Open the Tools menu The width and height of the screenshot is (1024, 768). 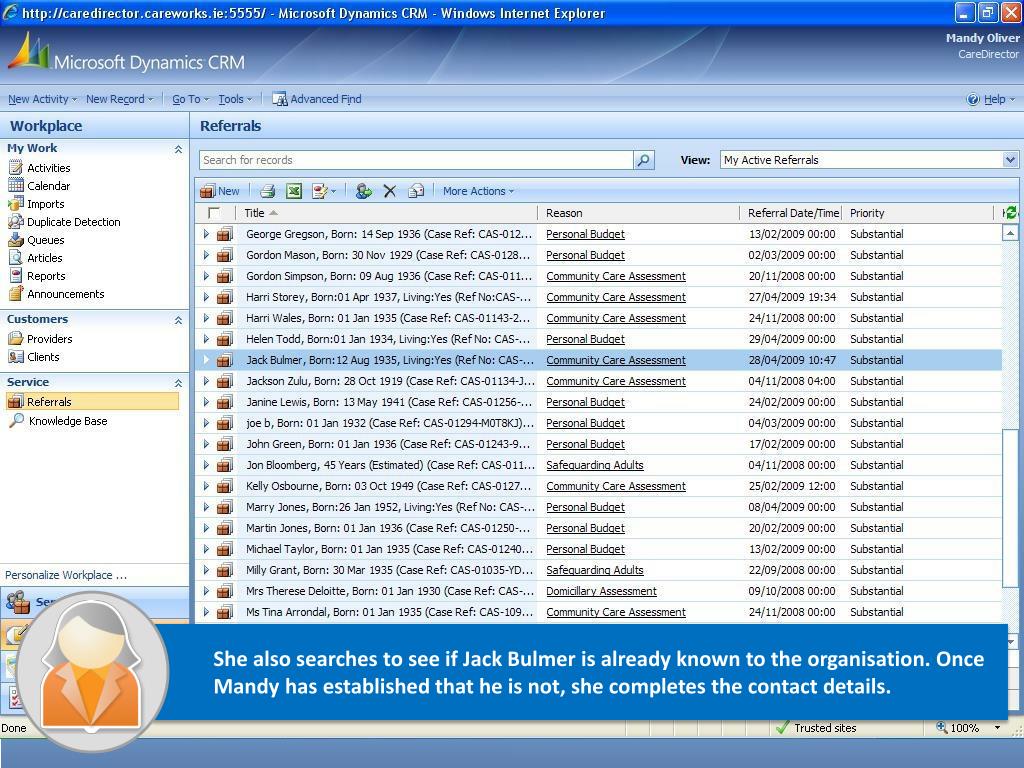click(x=234, y=99)
